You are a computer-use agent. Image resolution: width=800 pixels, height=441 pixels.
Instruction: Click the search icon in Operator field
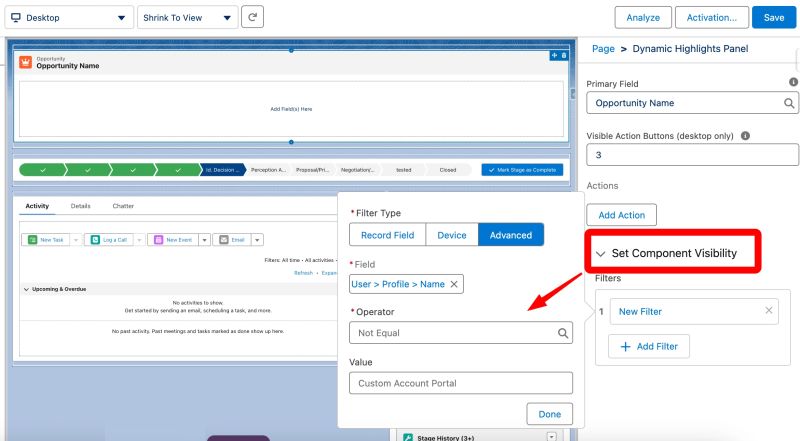click(563, 333)
